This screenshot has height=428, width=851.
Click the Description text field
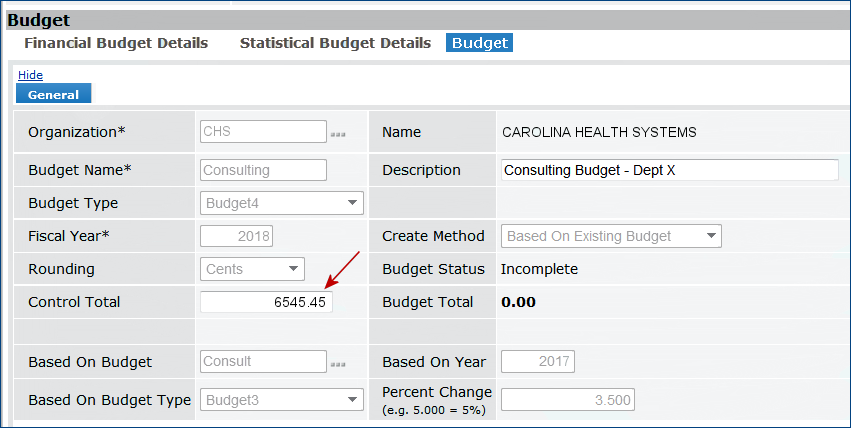pos(669,170)
